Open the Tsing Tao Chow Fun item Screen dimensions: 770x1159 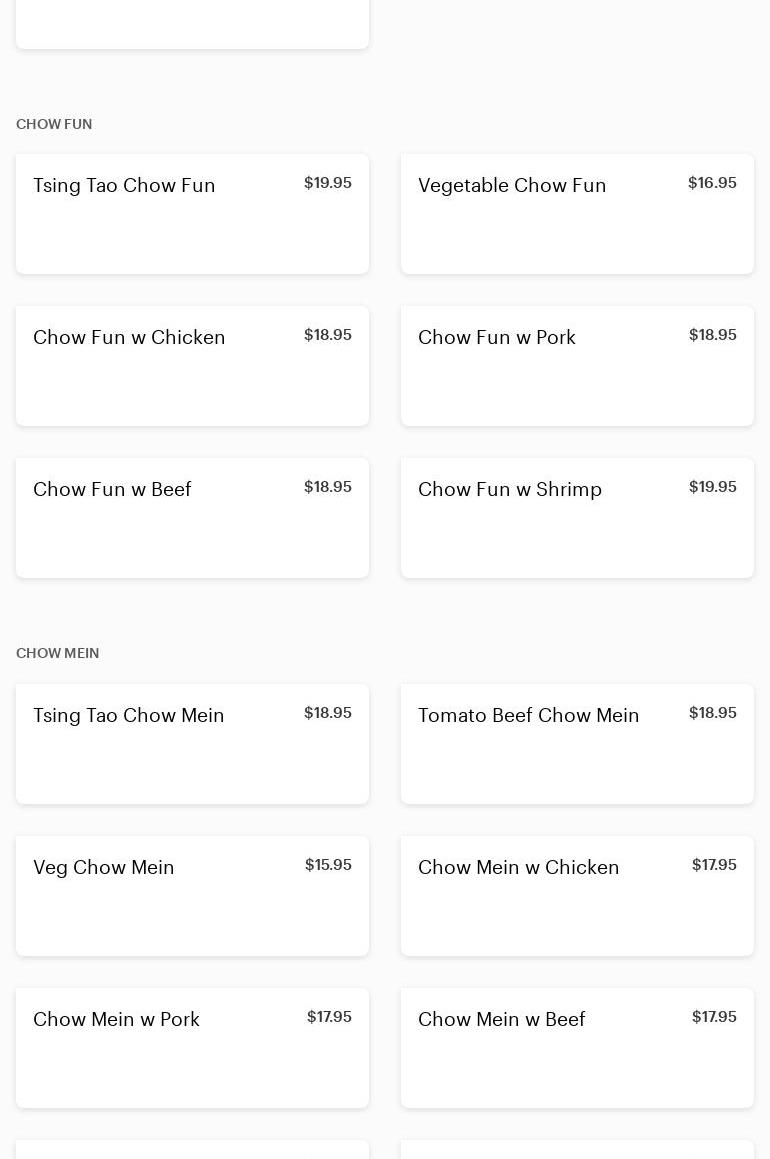pyautogui.click(x=192, y=213)
